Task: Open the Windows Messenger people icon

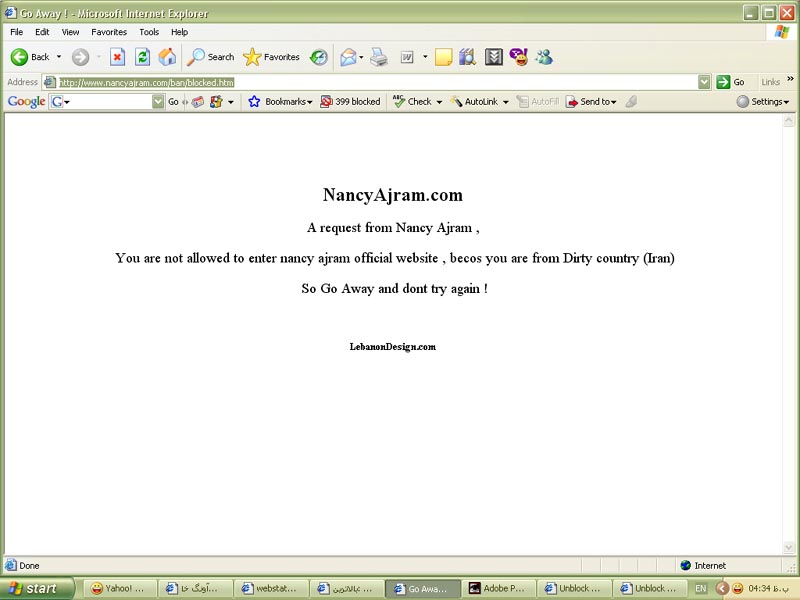Action: click(x=544, y=57)
